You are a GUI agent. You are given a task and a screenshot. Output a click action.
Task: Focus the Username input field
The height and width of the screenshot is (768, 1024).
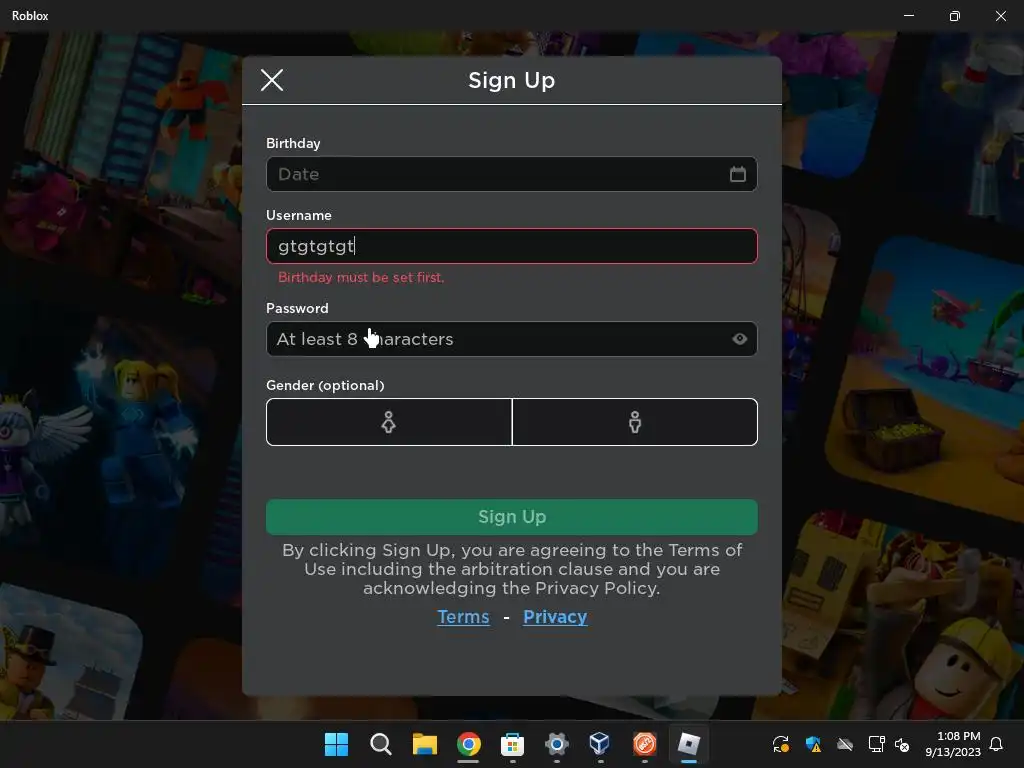(x=511, y=246)
